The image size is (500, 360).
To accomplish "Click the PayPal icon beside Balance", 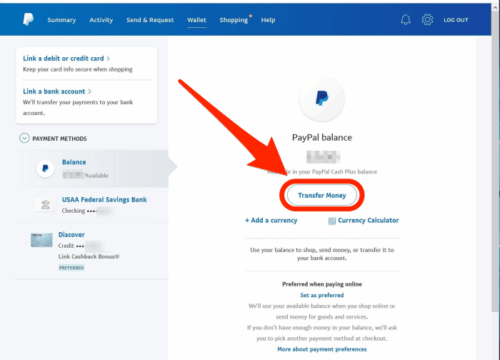I will tap(45, 168).
